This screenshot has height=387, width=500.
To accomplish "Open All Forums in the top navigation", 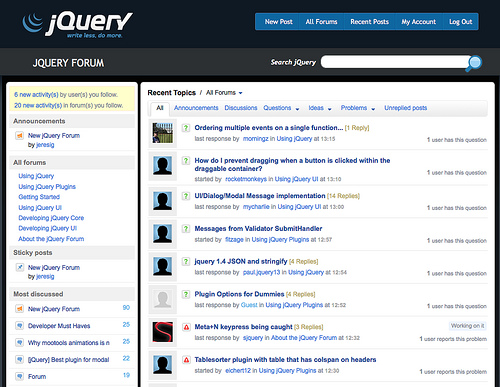I will (x=321, y=22).
